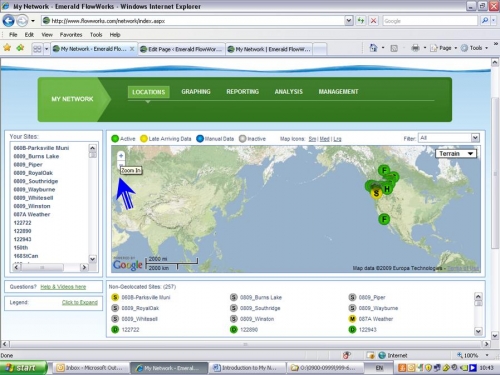Click the green icon beside 122722
500x375 pixels.
pyautogui.click(x=115, y=330)
